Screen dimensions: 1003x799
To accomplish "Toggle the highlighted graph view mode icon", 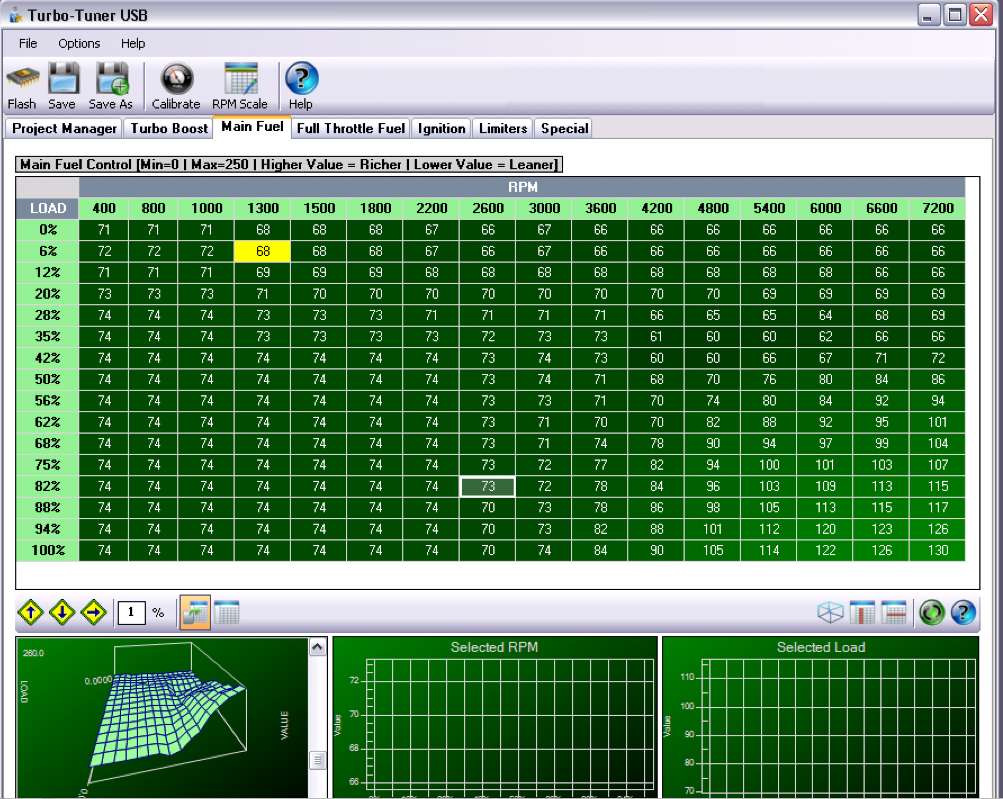I will tap(195, 612).
